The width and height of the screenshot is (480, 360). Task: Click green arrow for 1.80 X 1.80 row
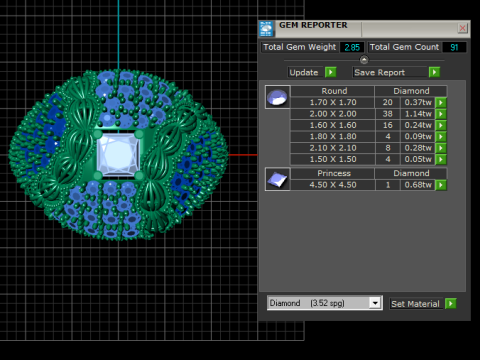441,137
